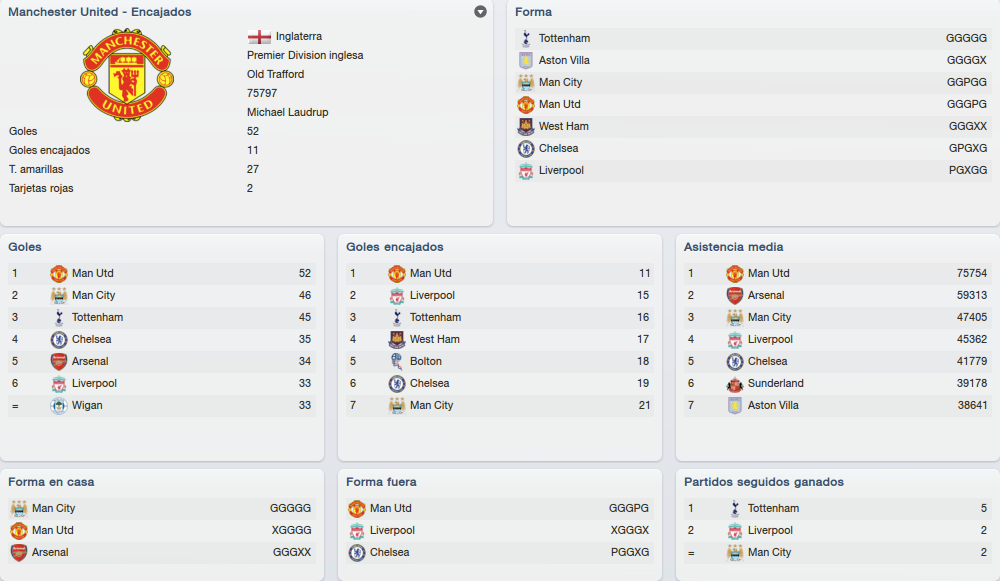Open Michael Laudrup manager link
1000x581 pixels.
pos(288,112)
